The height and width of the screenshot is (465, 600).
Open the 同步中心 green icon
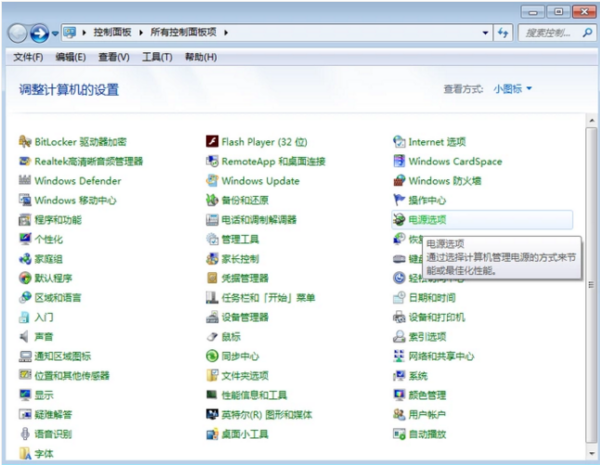[212, 356]
